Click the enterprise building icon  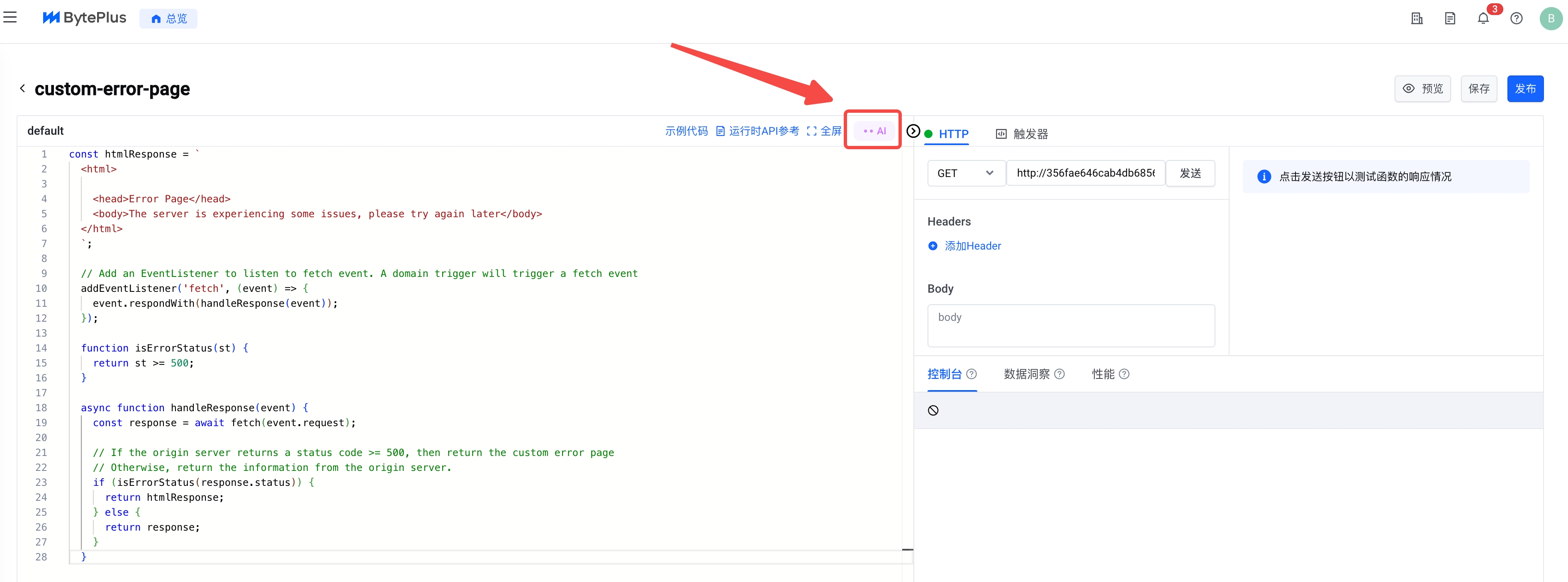click(x=1417, y=18)
